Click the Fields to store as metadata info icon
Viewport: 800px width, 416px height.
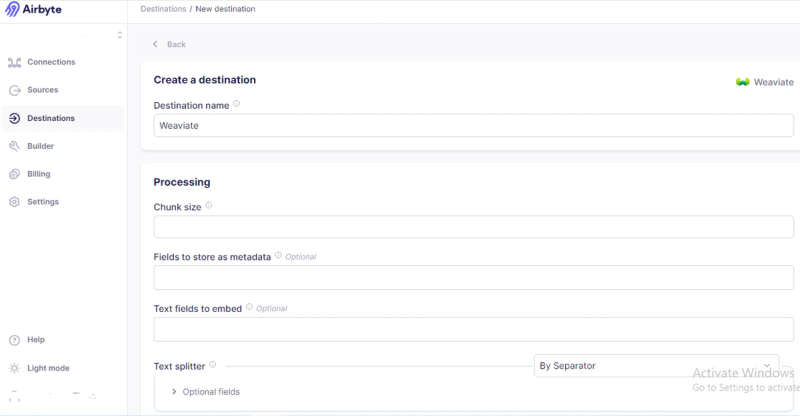tap(278, 255)
